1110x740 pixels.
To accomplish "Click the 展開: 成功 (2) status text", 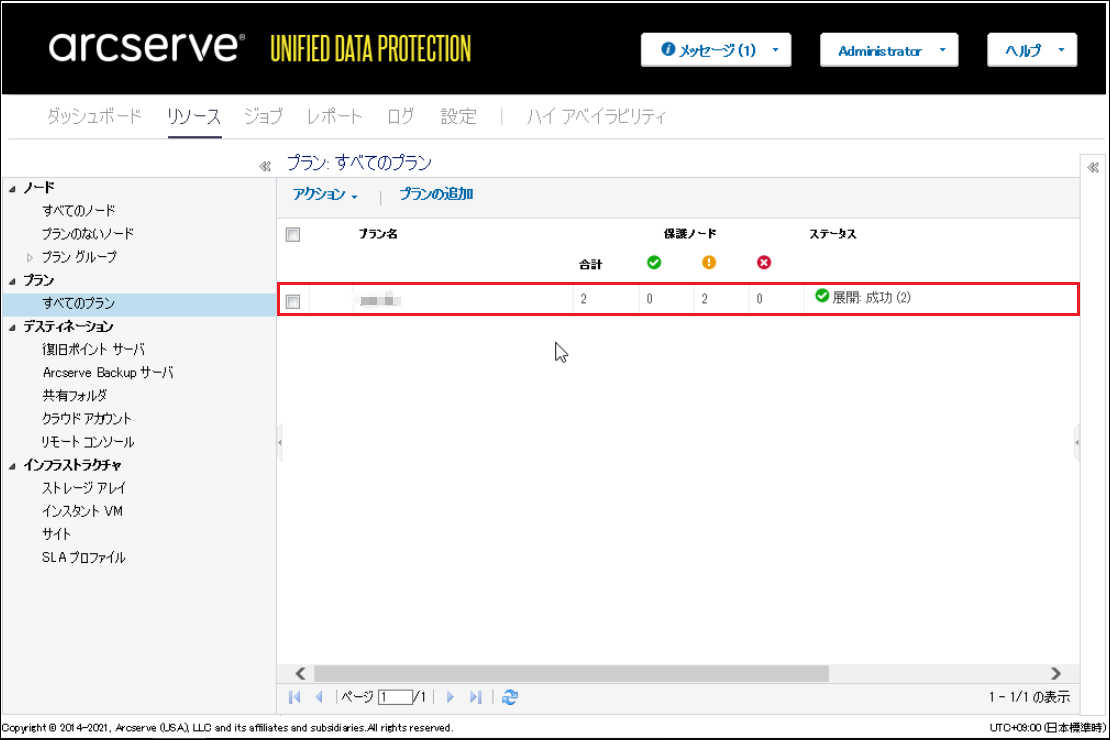I will 871,297.
